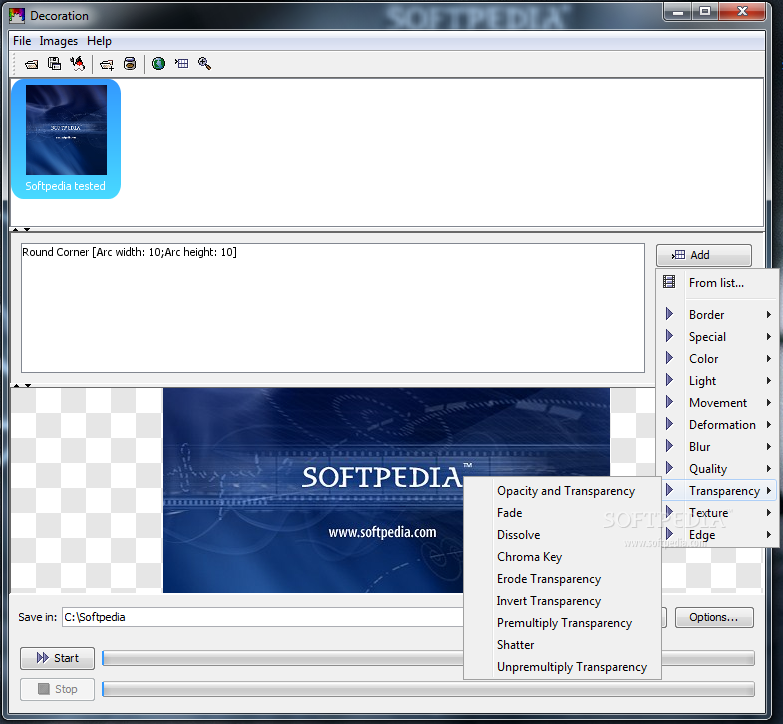Click collapse arrows above preview panel
Screen dimensions: 783x724
[x=21, y=385]
